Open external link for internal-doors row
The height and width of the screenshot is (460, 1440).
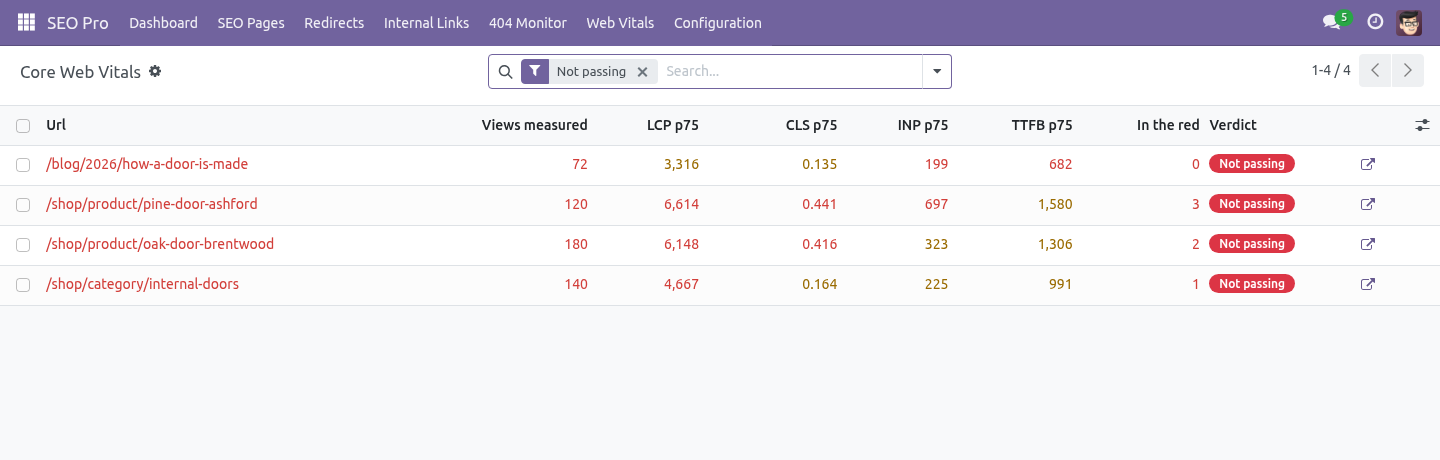click(x=1368, y=284)
